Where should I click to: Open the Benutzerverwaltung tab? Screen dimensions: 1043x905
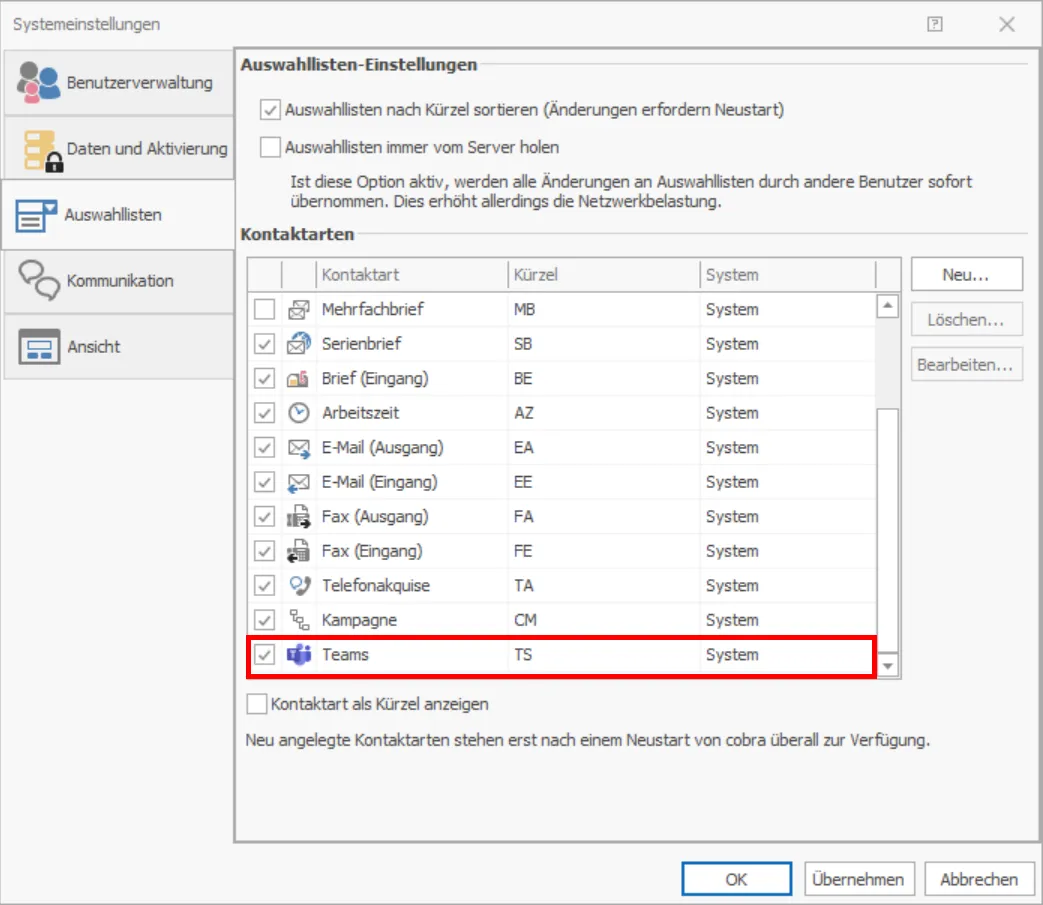click(x=118, y=82)
